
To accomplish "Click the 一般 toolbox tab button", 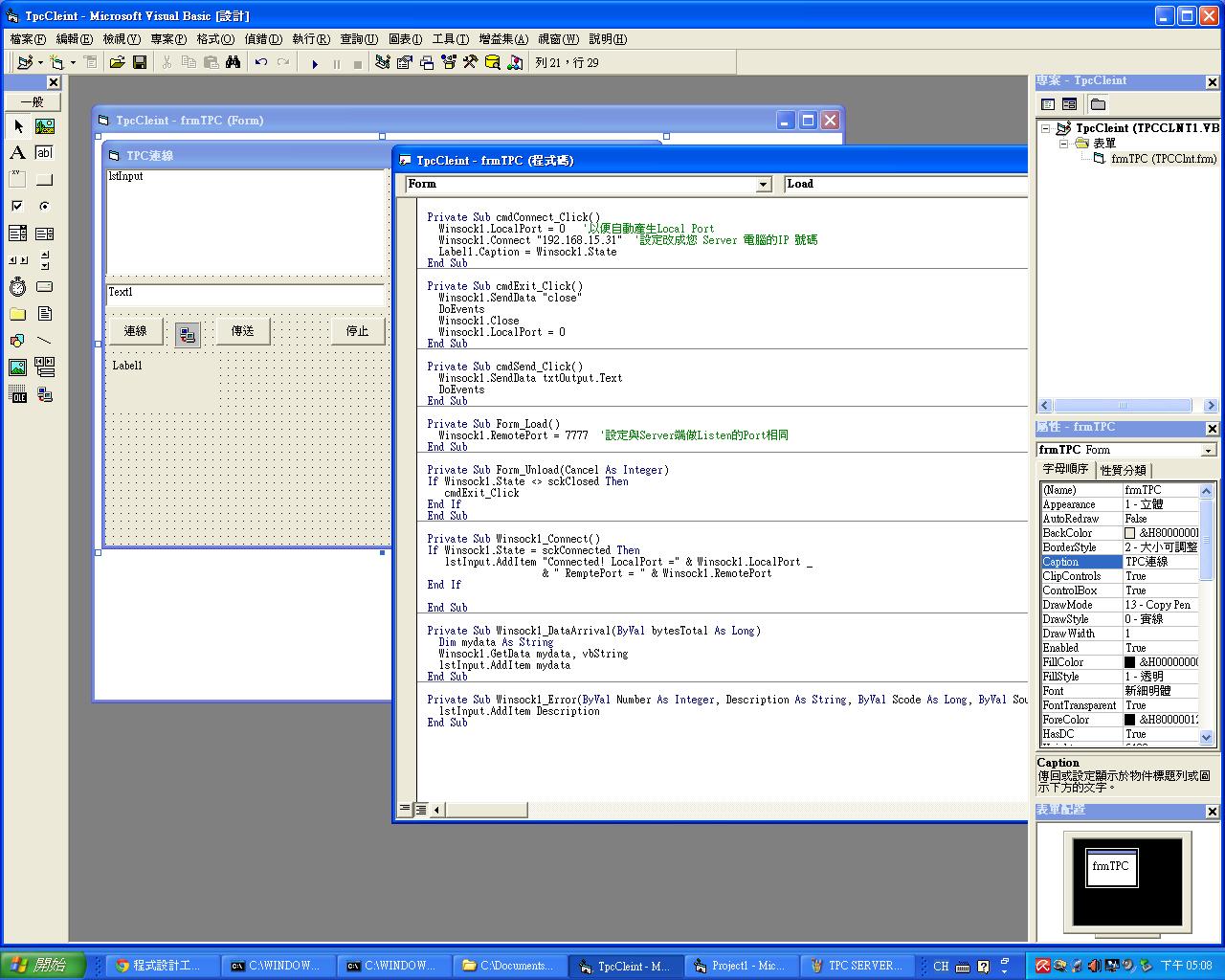I will click(33, 101).
